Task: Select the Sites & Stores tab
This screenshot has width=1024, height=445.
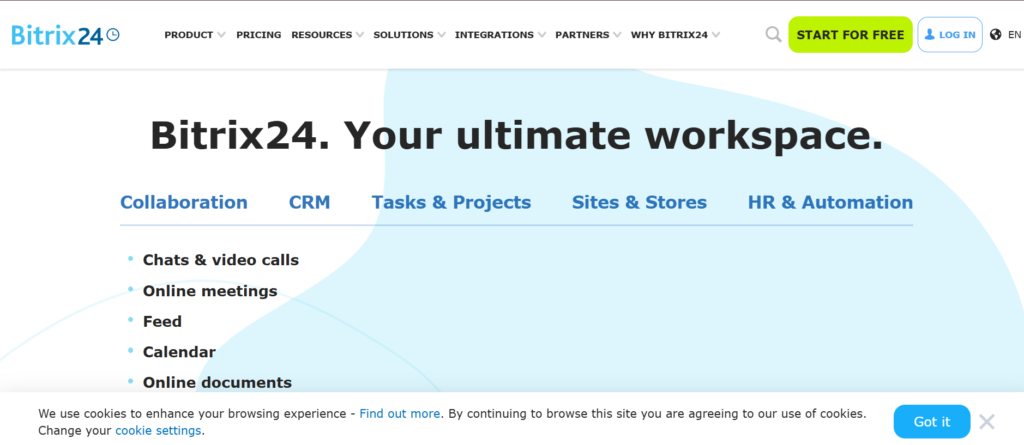Action: [639, 203]
